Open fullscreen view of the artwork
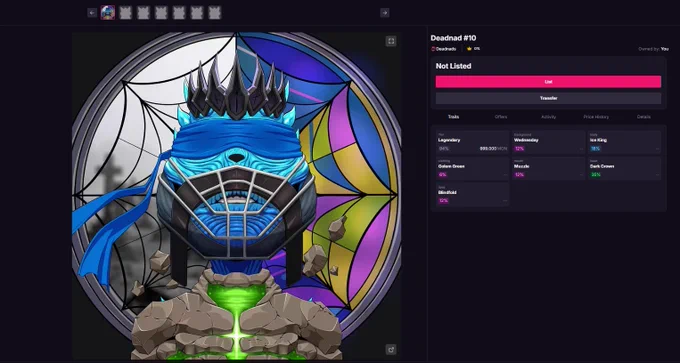Screen dimensions: 680x363 tap(391, 41)
